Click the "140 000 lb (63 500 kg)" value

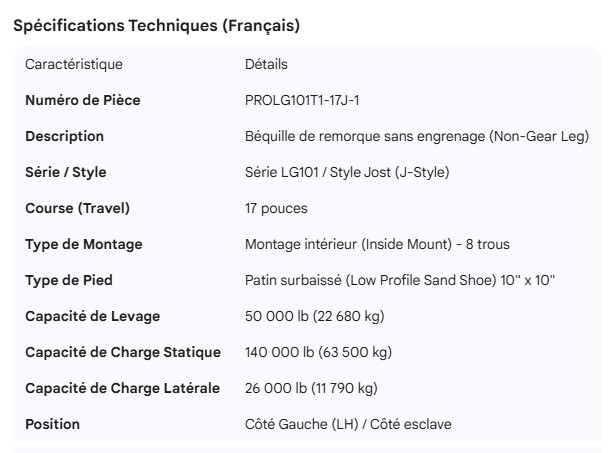tap(318, 352)
